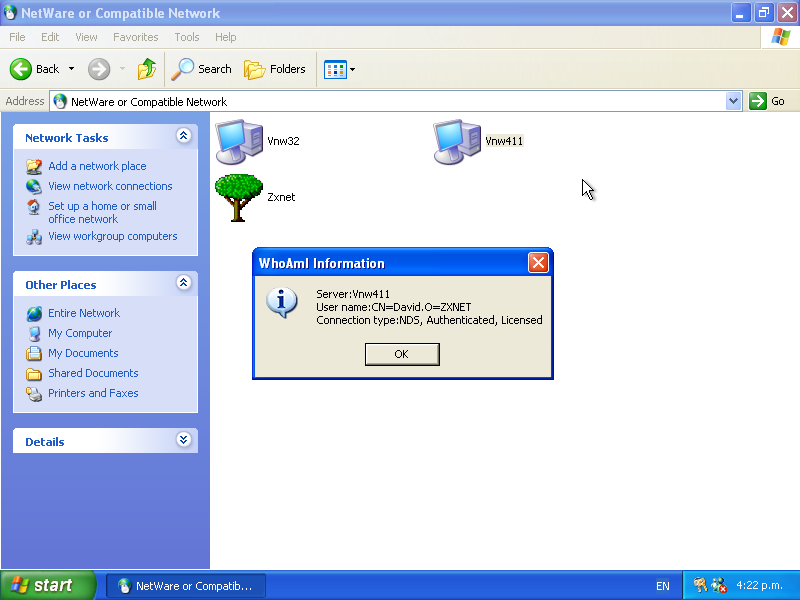This screenshot has height=600, width=800.
Task: Open the View menu
Action: pyautogui.click(x=86, y=37)
